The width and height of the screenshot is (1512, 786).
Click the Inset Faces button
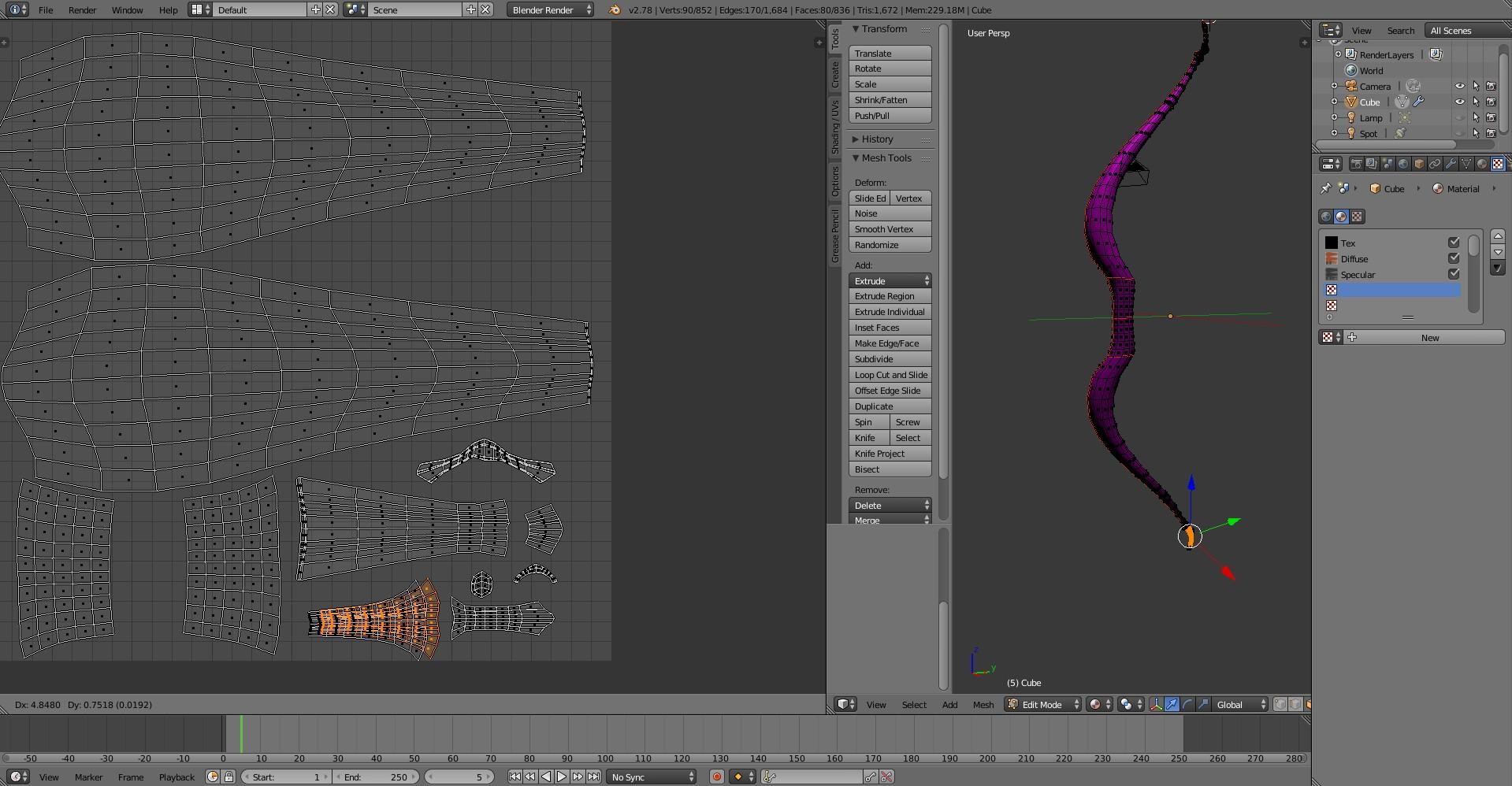pyautogui.click(x=890, y=328)
